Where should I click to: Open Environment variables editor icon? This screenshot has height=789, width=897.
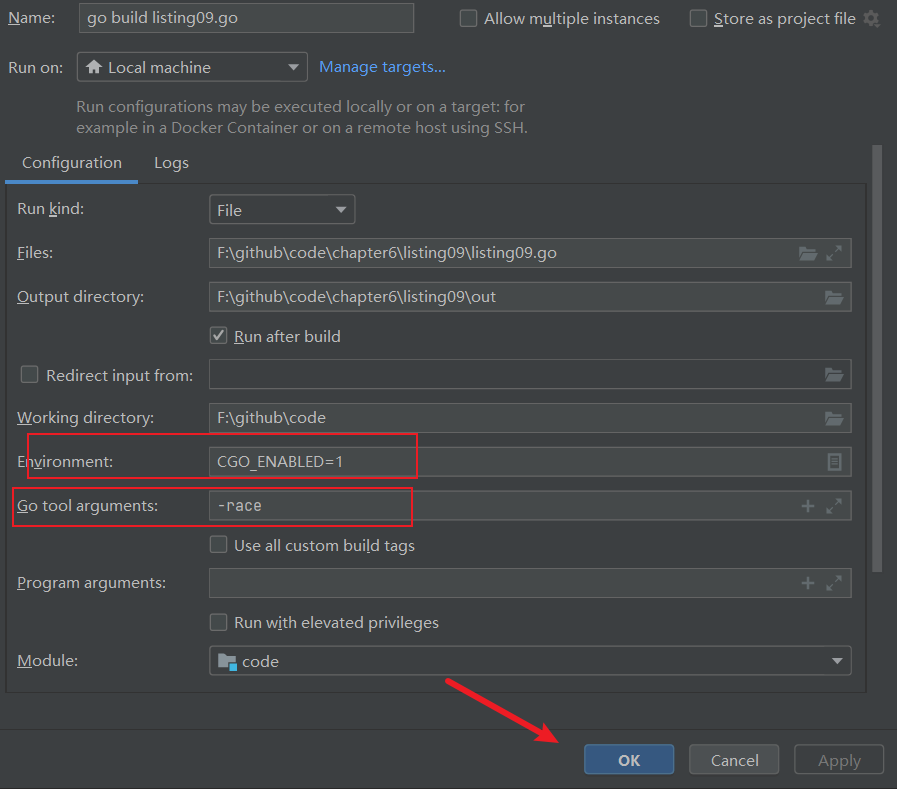(834, 462)
